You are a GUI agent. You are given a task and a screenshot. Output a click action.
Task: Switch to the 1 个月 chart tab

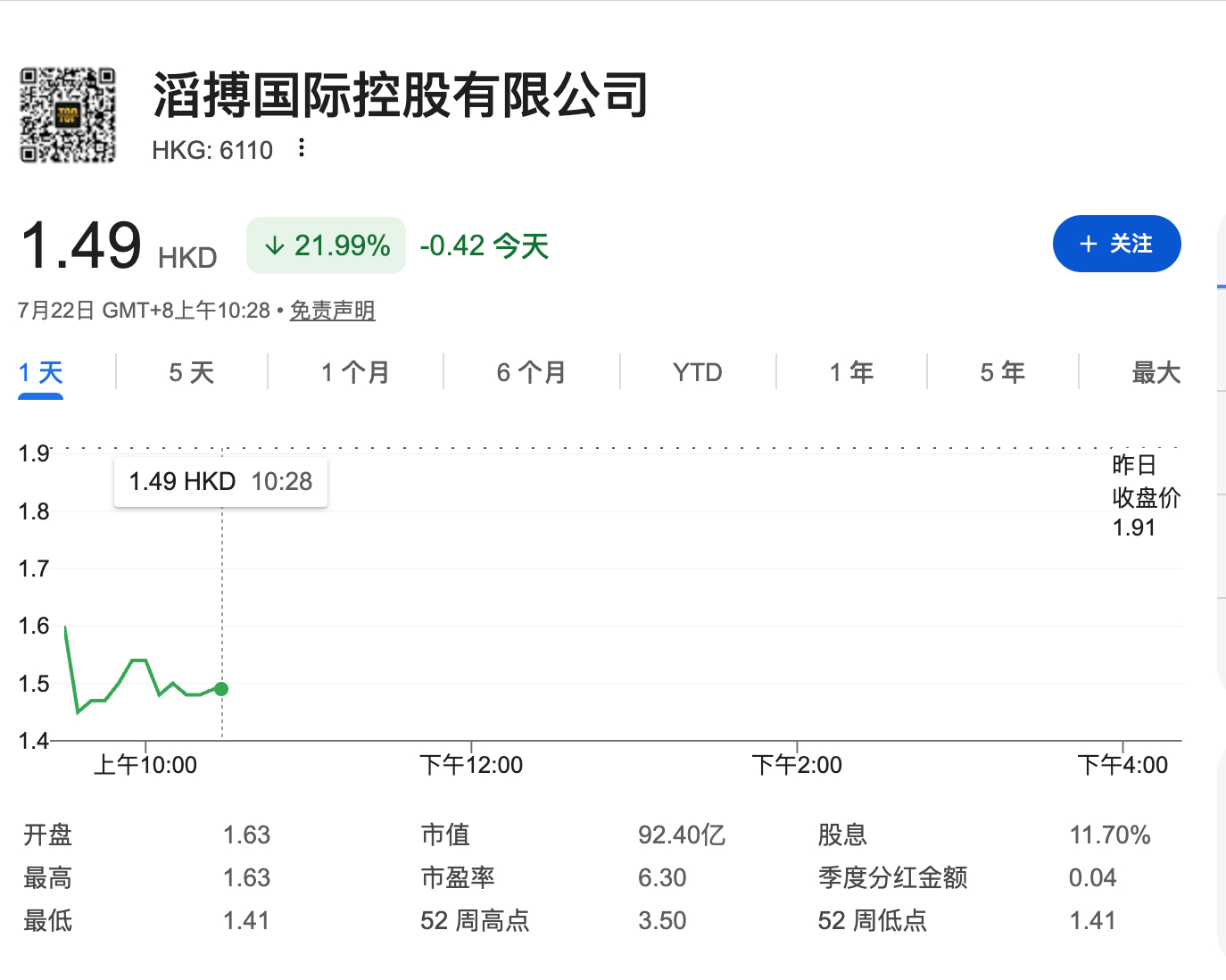[355, 372]
